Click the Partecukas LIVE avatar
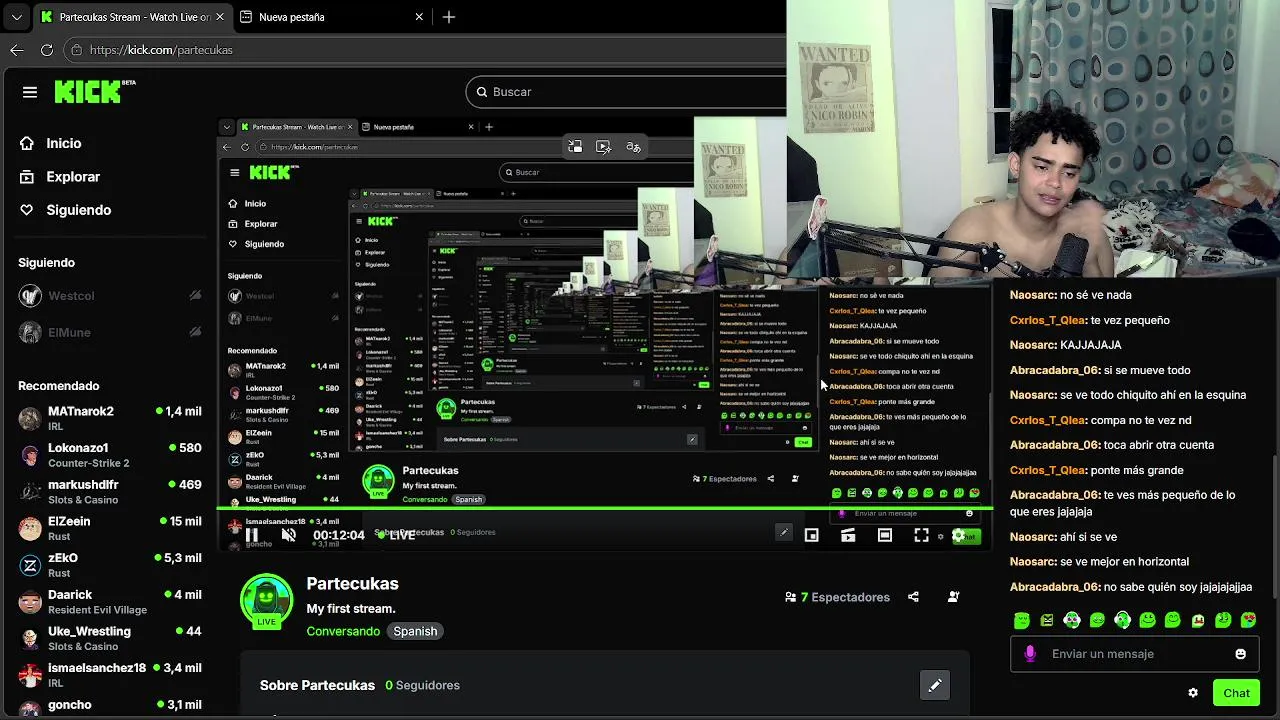The height and width of the screenshot is (720, 1280). tap(266, 600)
